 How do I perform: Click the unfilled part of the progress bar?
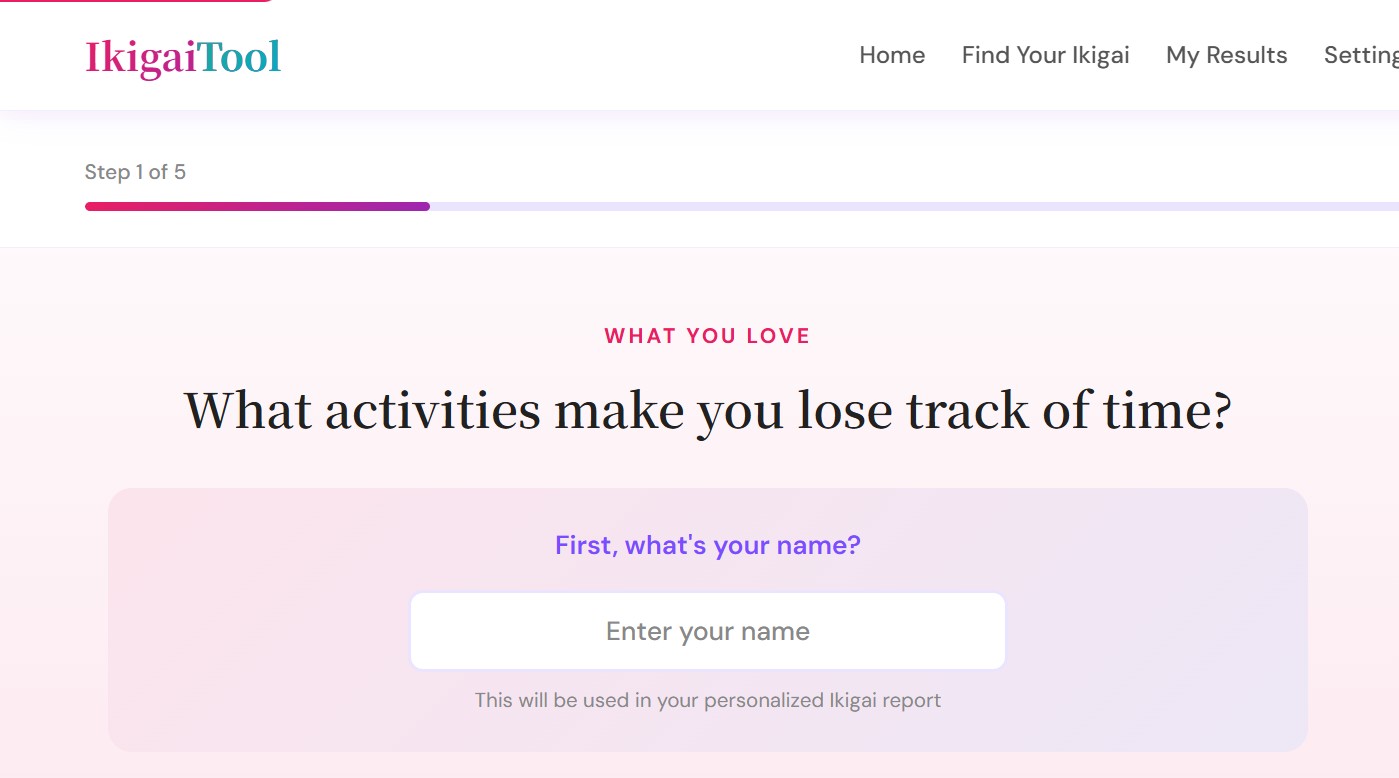(x=900, y=207)
